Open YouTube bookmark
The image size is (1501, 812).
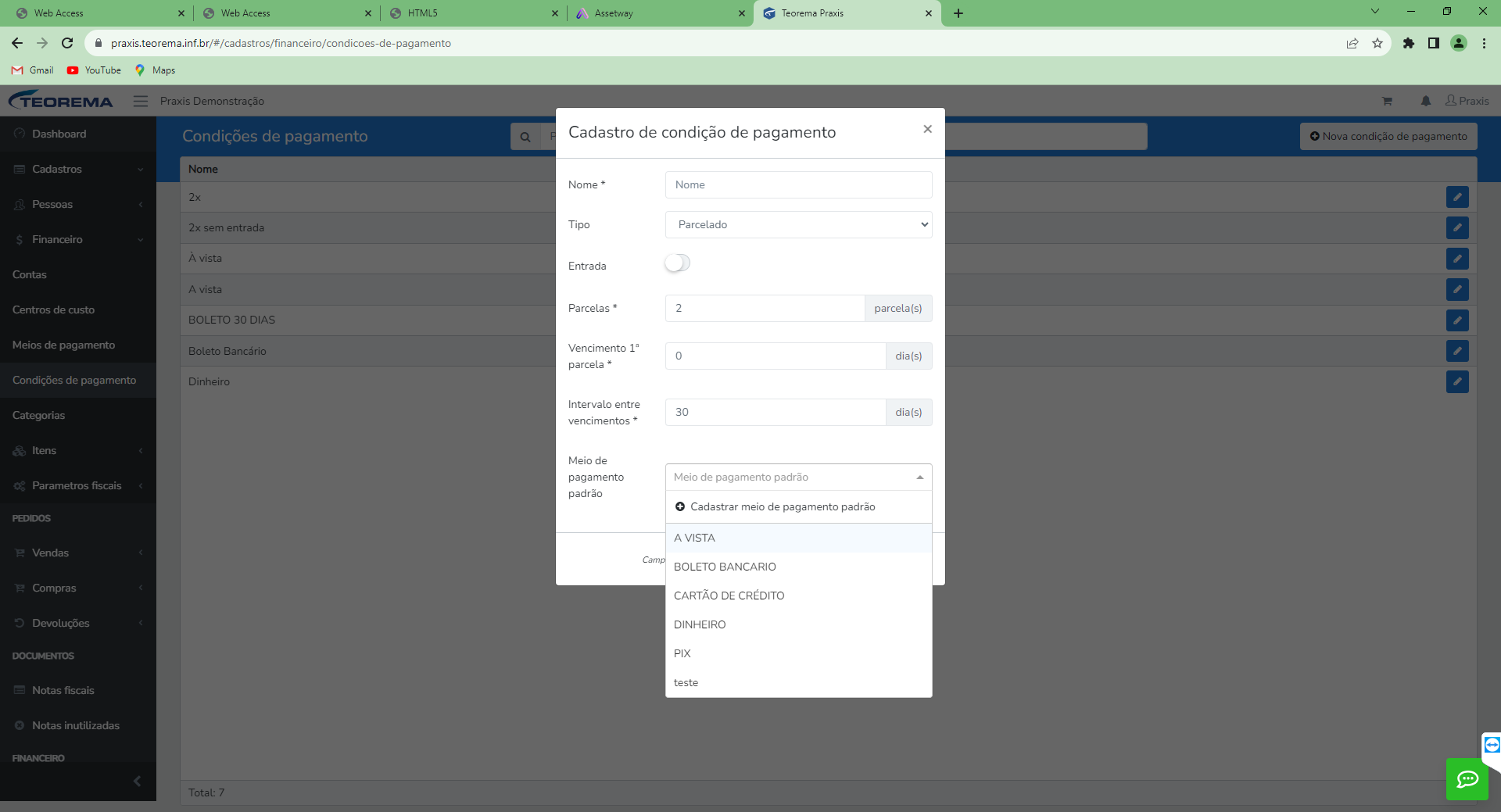point(94,70)
